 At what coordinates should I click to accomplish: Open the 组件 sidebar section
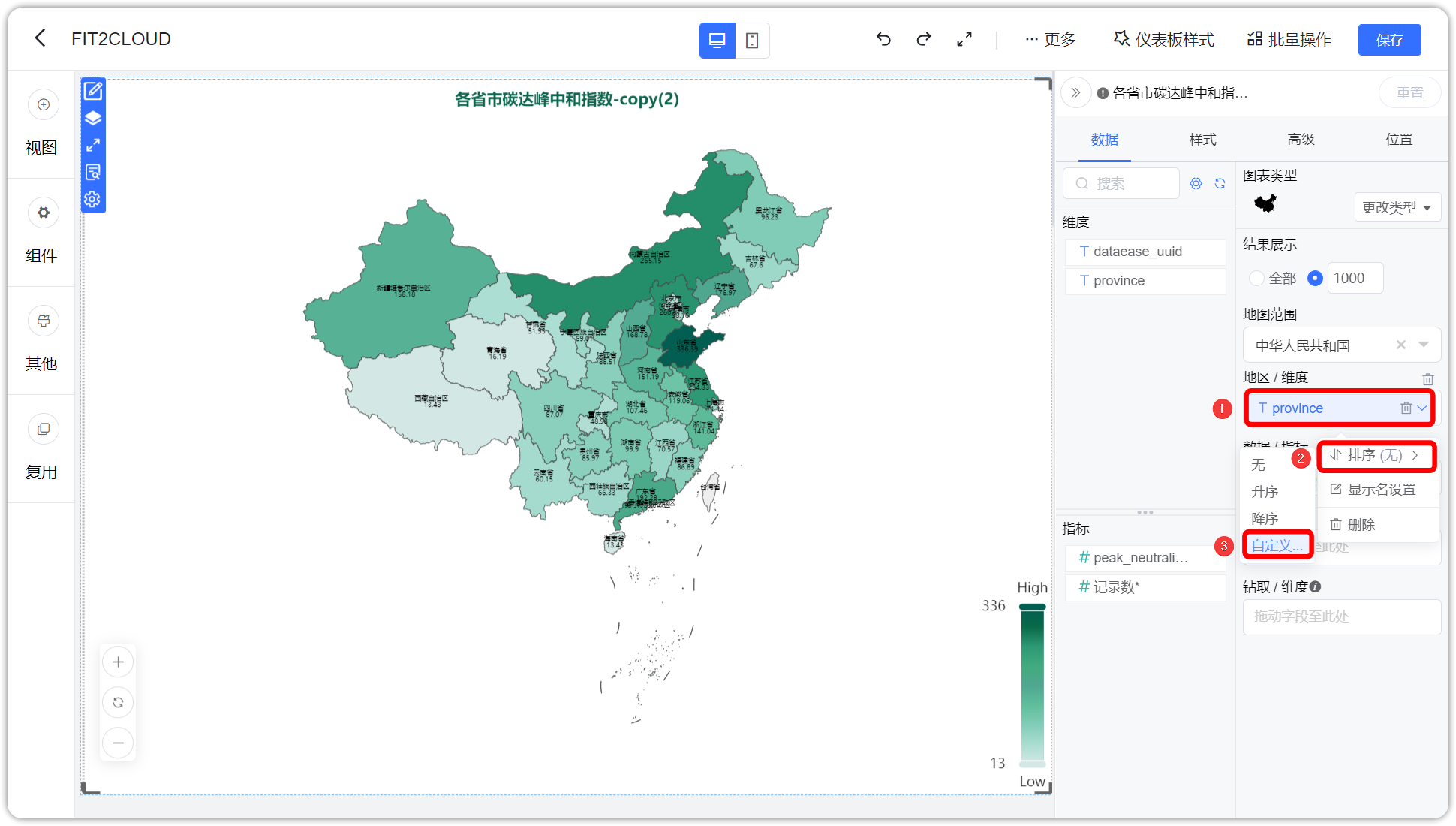[x=42, y=232]
